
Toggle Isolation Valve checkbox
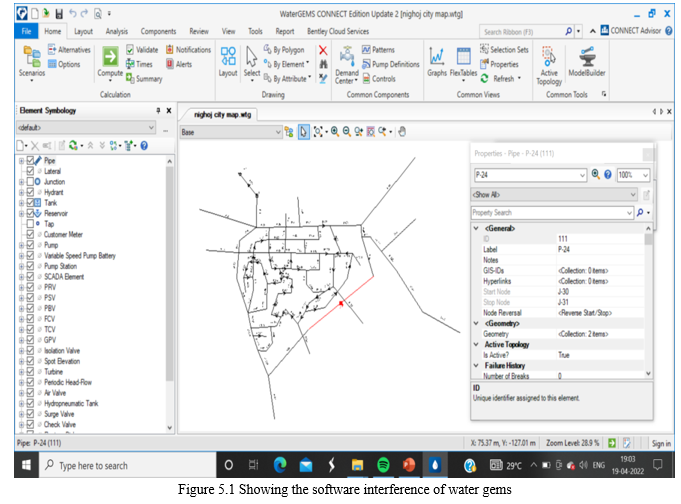(x=30, y=350)
